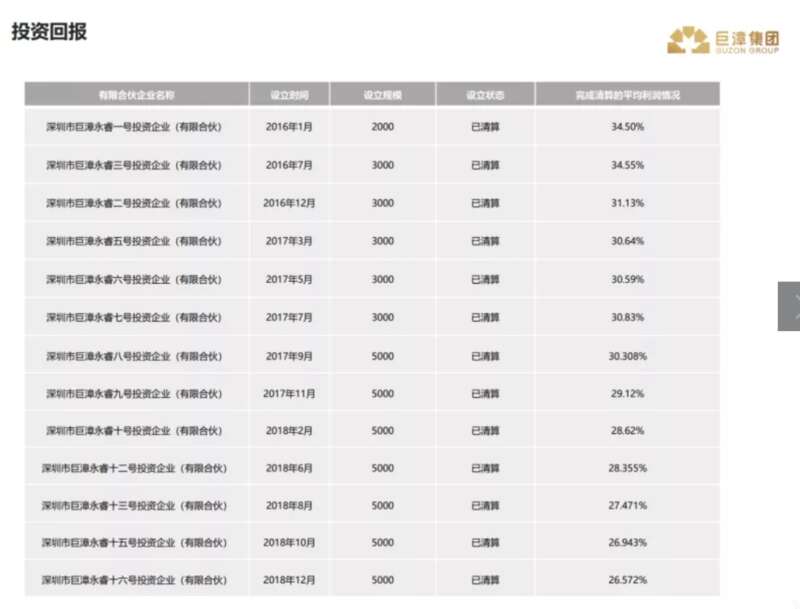
Task: Select the 完成清算的平均利润情况 column header
Action: (x=628, y=95)
